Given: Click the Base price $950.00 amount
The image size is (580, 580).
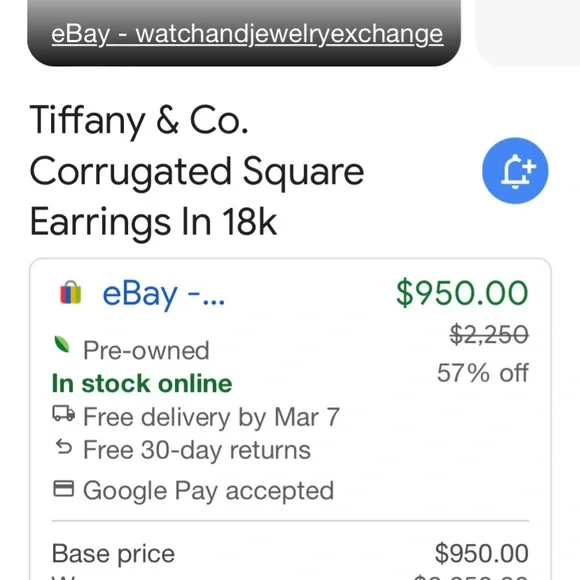Looking at the screenshot, I should [482, 553].
